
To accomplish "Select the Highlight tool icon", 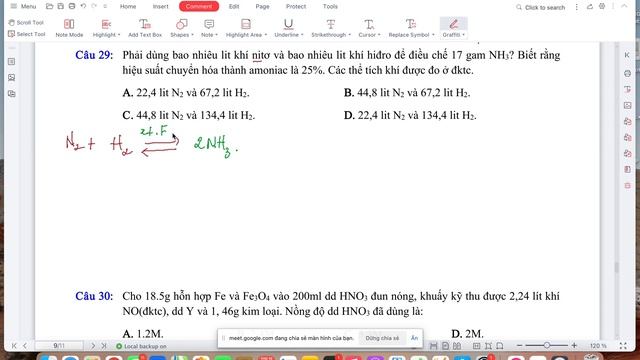I will pyautogui.click(x=106, y=24).
